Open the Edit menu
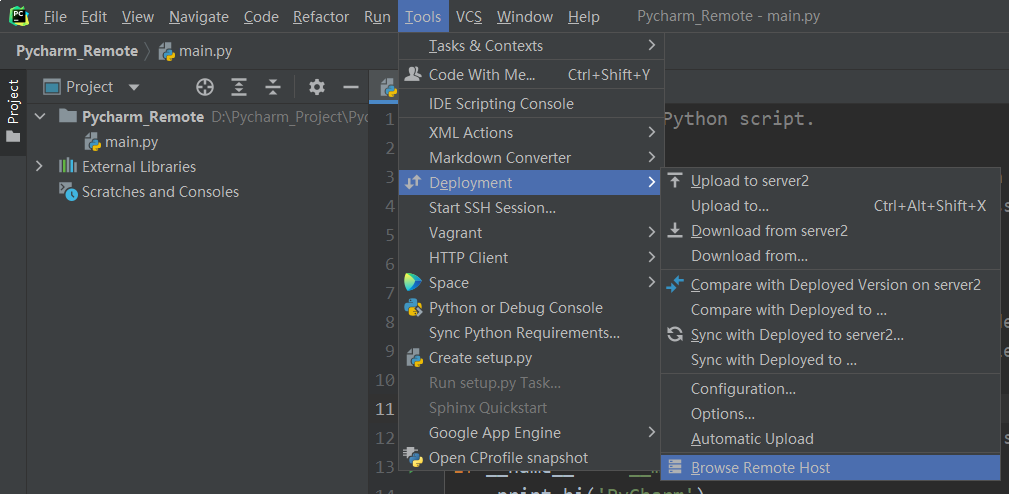 point(94,17)
